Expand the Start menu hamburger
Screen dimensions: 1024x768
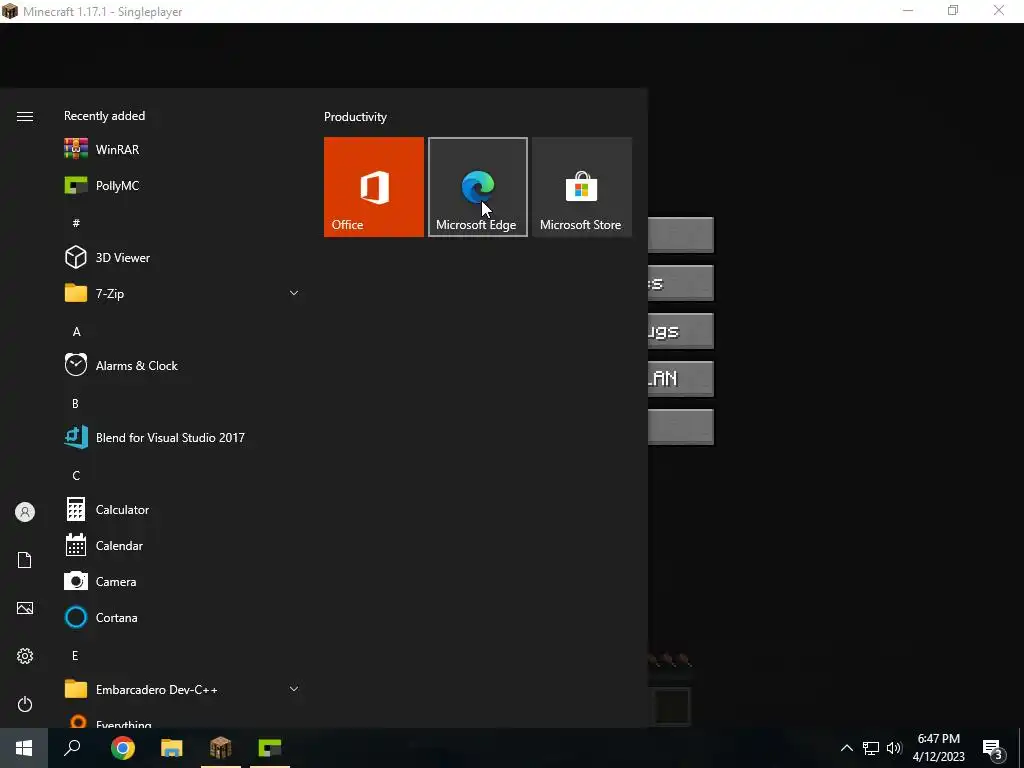tap(25, 116)
